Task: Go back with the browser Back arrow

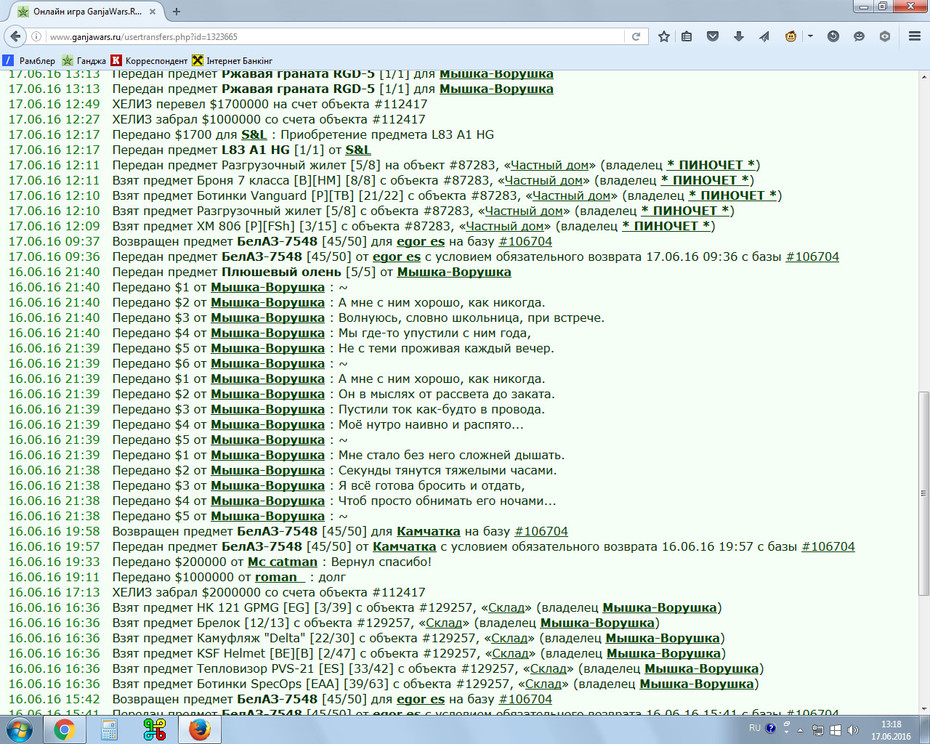Action: [15, 36]
